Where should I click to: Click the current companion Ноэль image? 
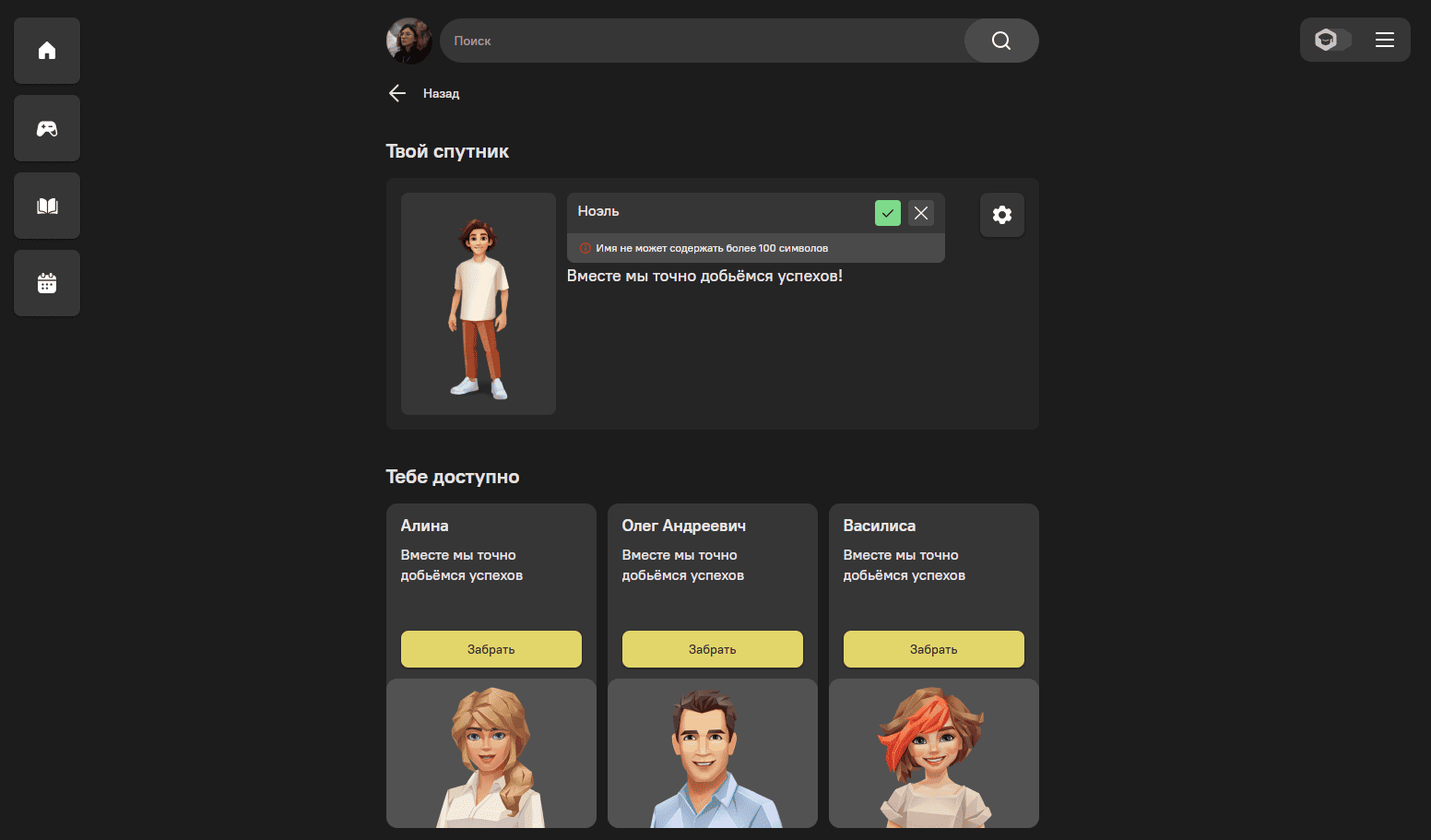click(x=478, y=303)
